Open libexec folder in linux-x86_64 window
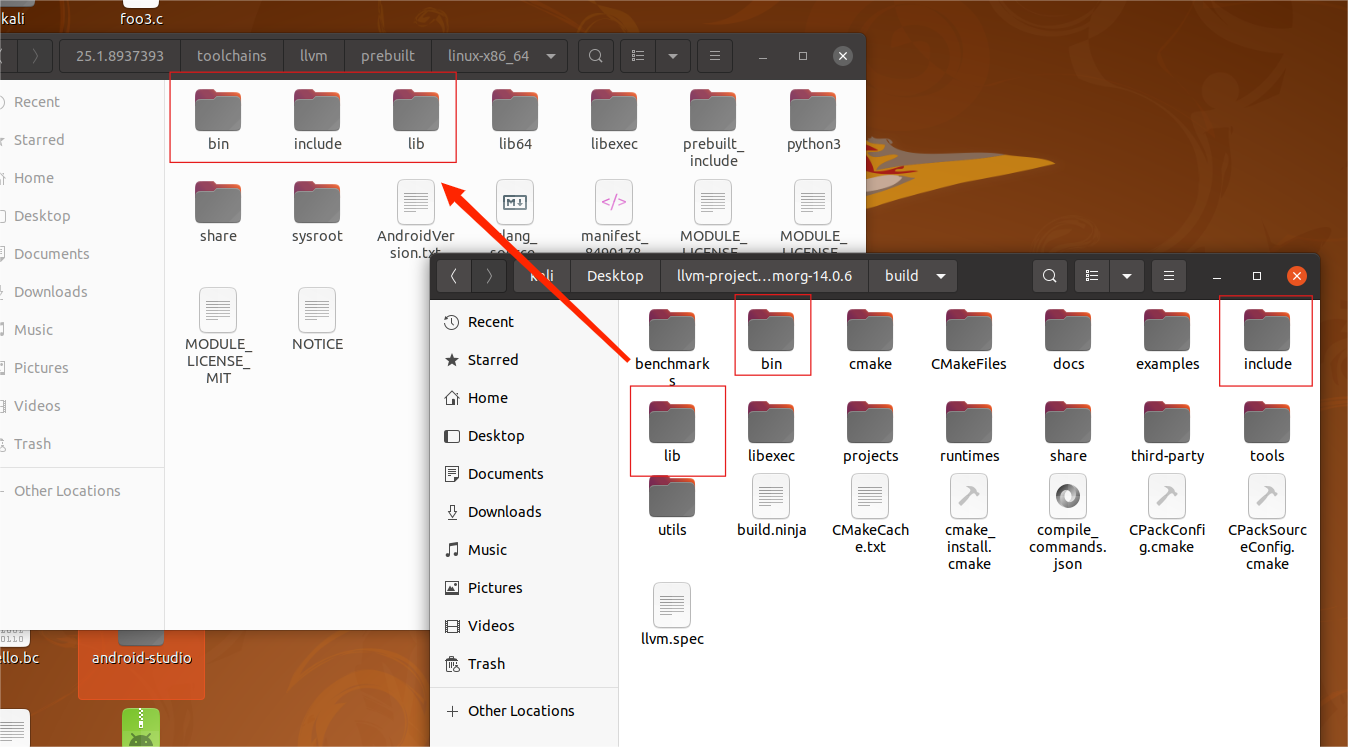Viewport: 1348px width, 747px height. (614, 120)
